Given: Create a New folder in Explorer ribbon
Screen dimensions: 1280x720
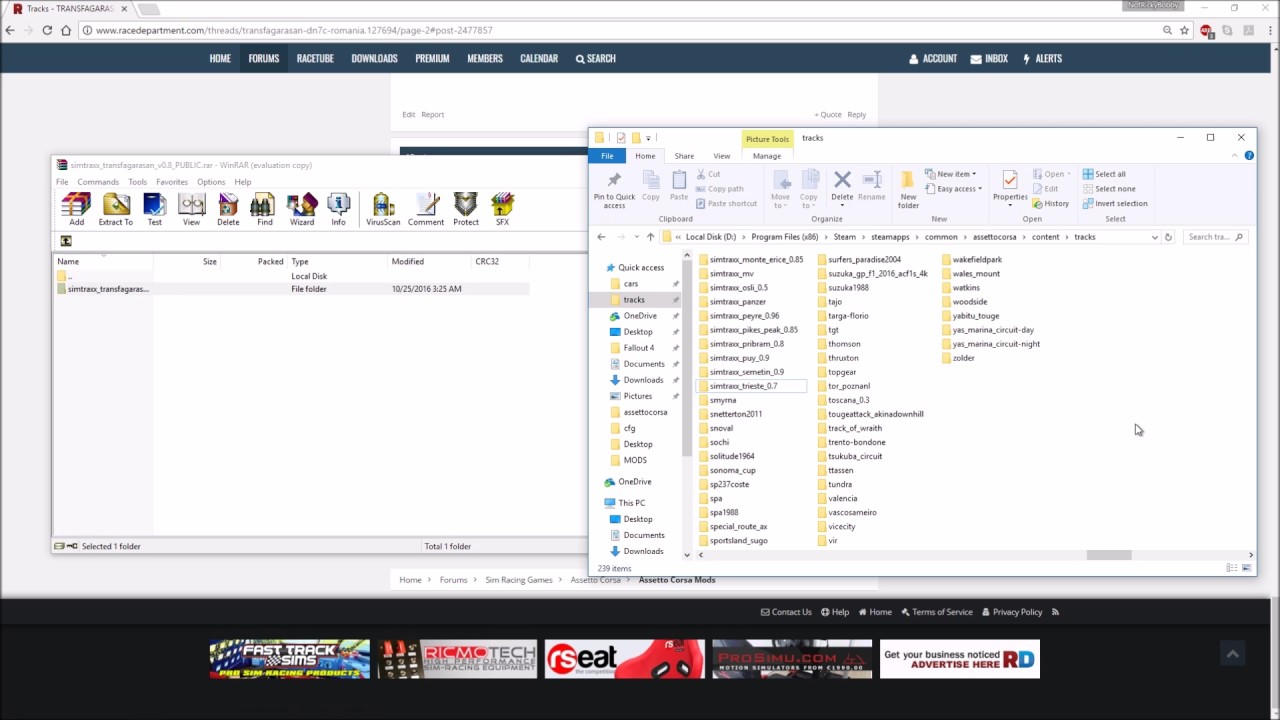Looking at the screenshot, I should tap(908, 188).
